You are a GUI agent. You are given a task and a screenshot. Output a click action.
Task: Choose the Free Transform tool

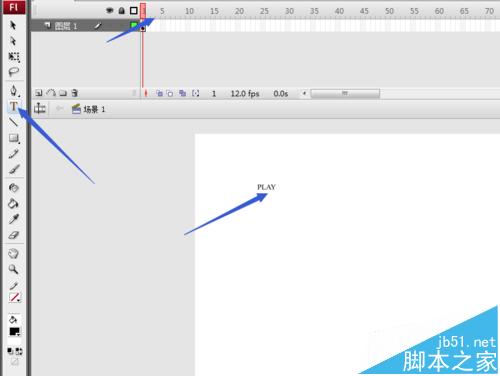click(x=14, y=57)
